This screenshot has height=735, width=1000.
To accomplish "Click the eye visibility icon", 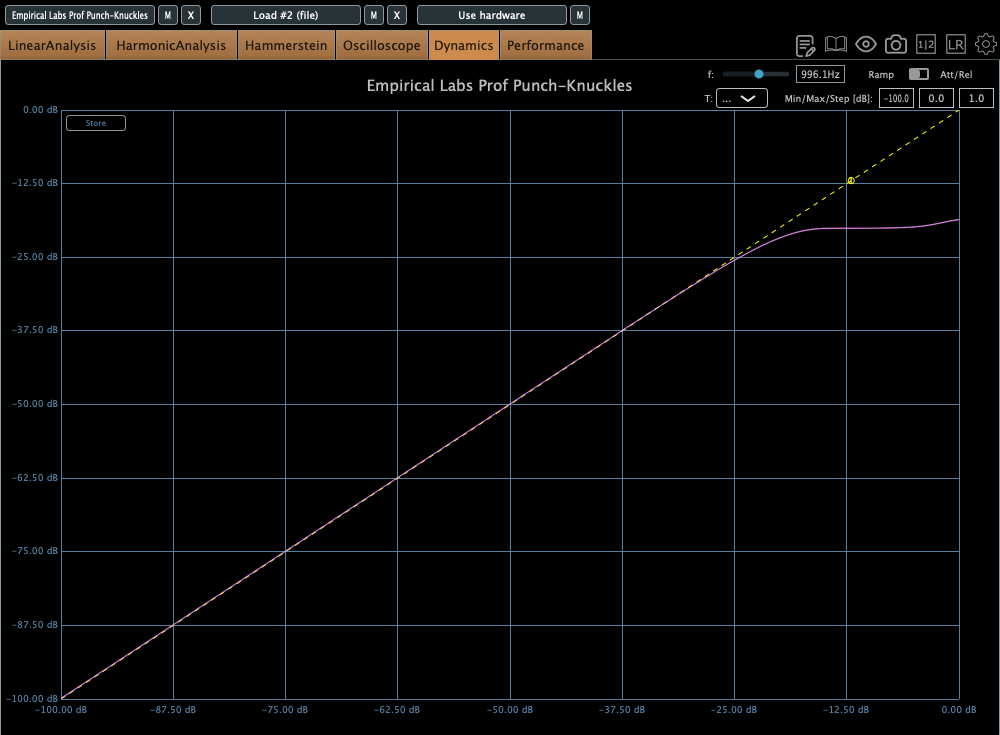I will tap(866, 45).
